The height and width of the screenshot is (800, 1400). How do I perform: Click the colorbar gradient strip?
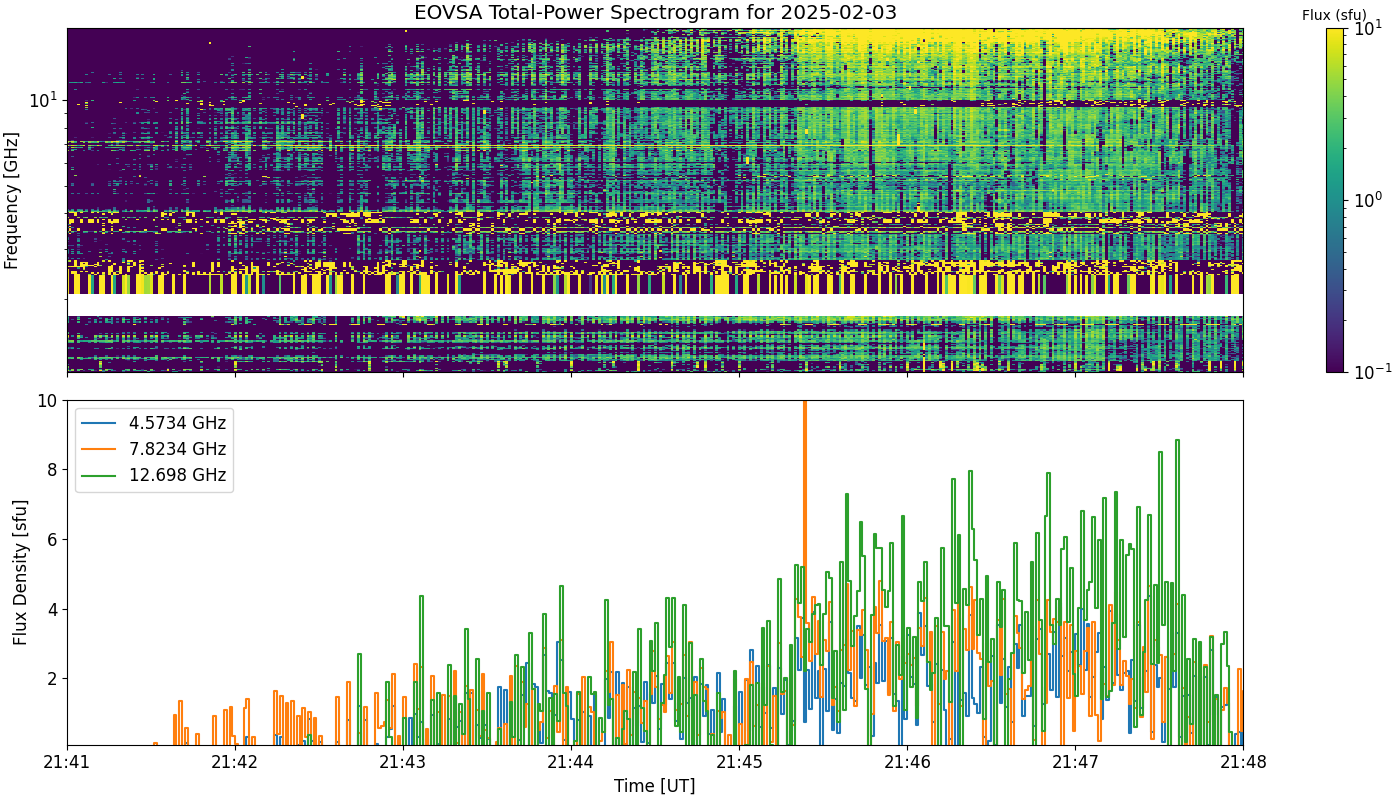coord(1335,200)
